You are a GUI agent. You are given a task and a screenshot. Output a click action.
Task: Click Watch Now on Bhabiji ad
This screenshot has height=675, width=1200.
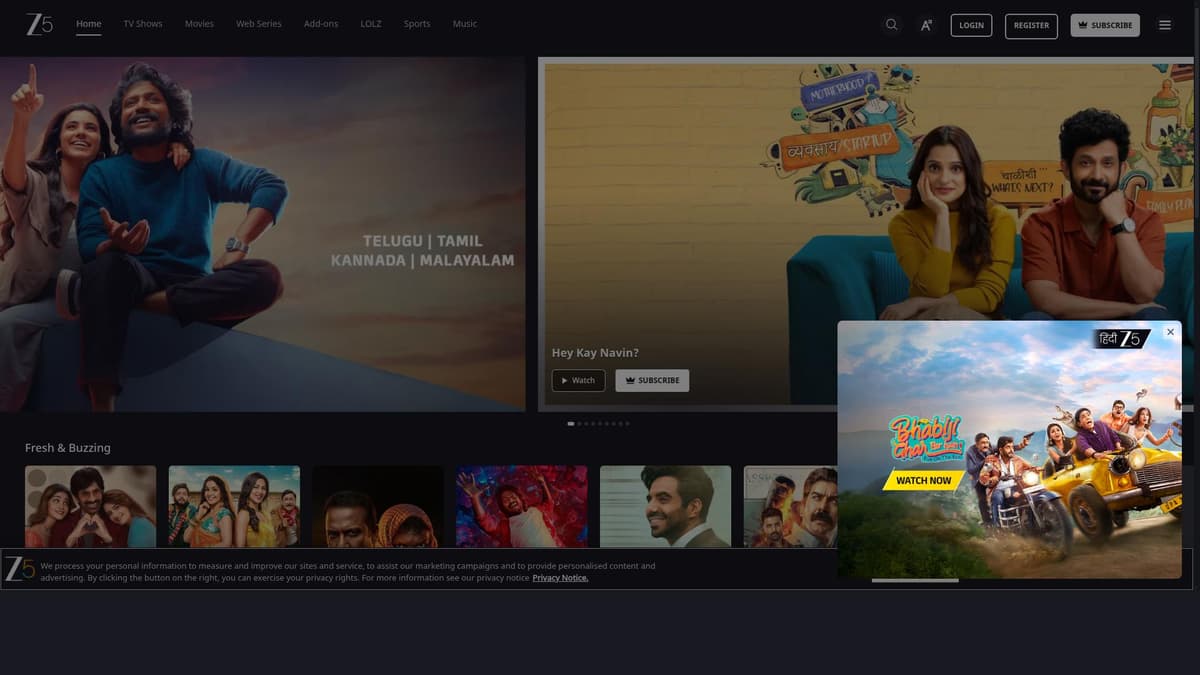click(x=923, y=480)
